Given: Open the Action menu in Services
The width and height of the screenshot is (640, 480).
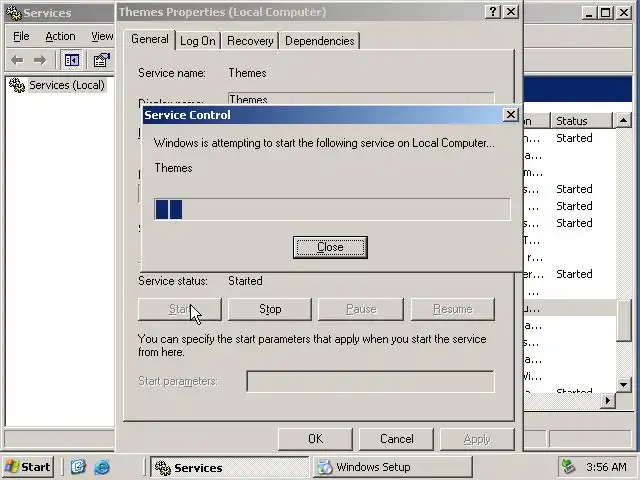Looking at the screenshot, I should click(60, 37).
